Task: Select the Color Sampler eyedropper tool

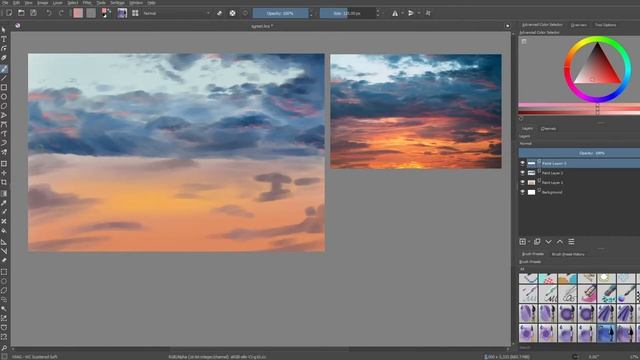Action: tap(4, 203)
